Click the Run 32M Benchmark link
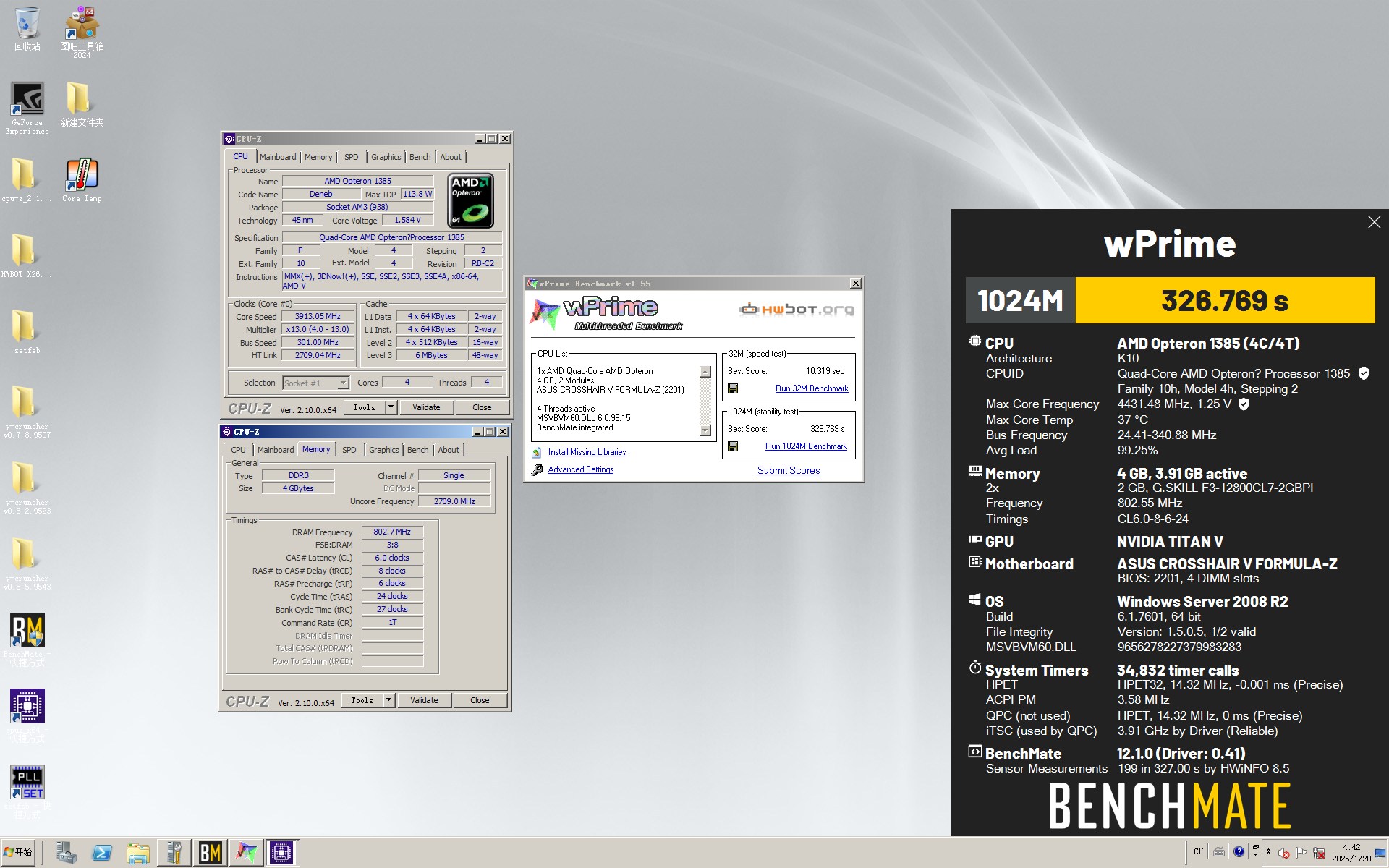 [812, 388]
